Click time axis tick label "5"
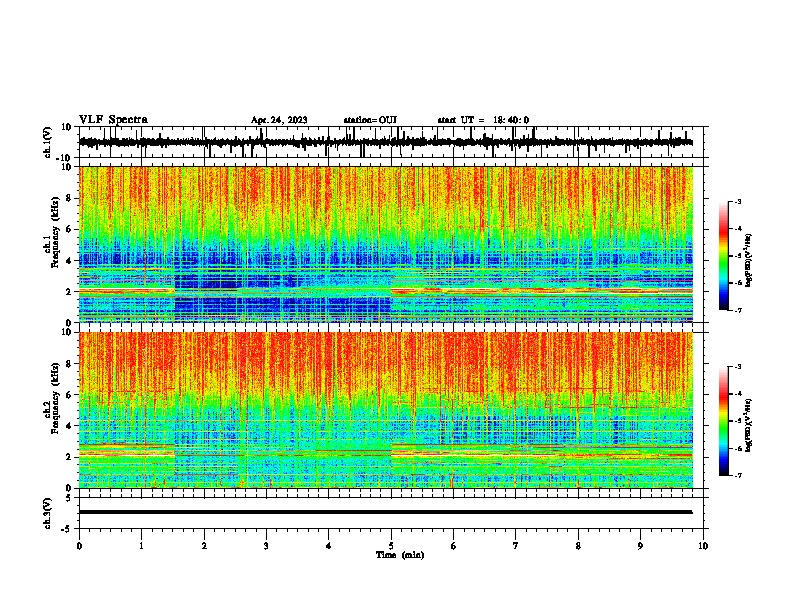The width and height of the screenshot is (792, 612). [x=391, y=546]
